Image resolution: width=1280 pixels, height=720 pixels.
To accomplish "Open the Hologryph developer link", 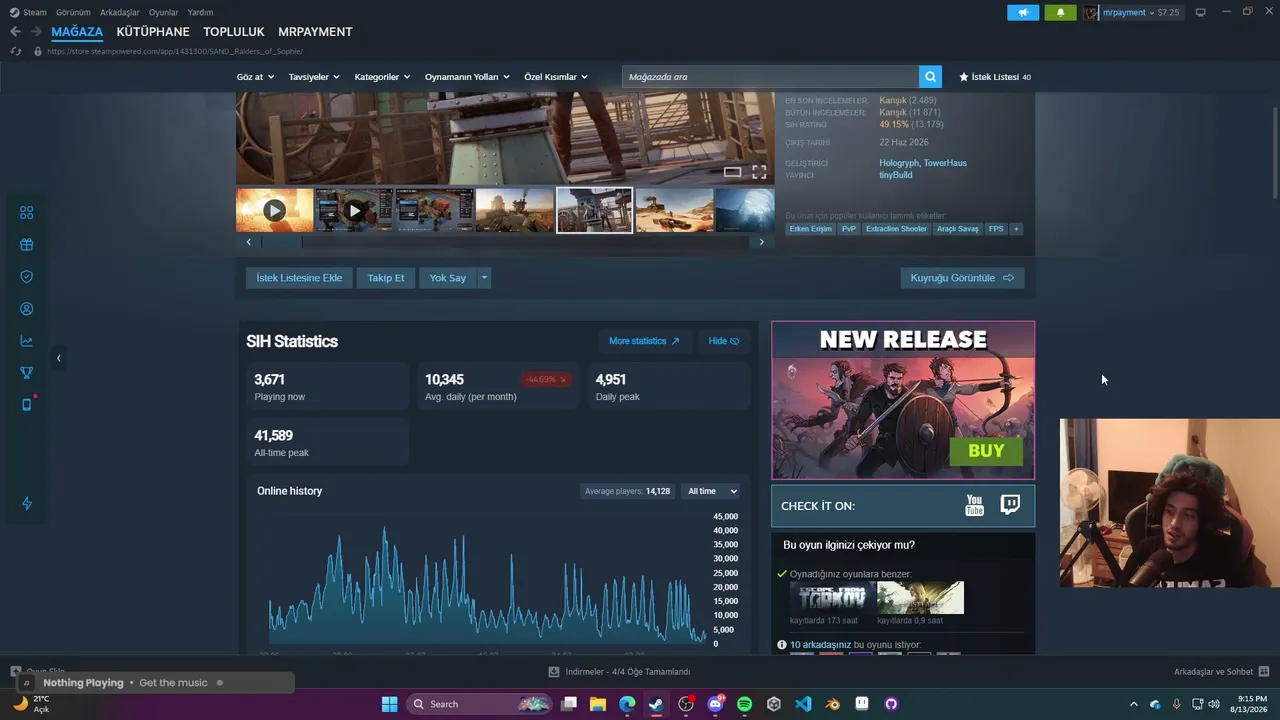I will point(898,163).
